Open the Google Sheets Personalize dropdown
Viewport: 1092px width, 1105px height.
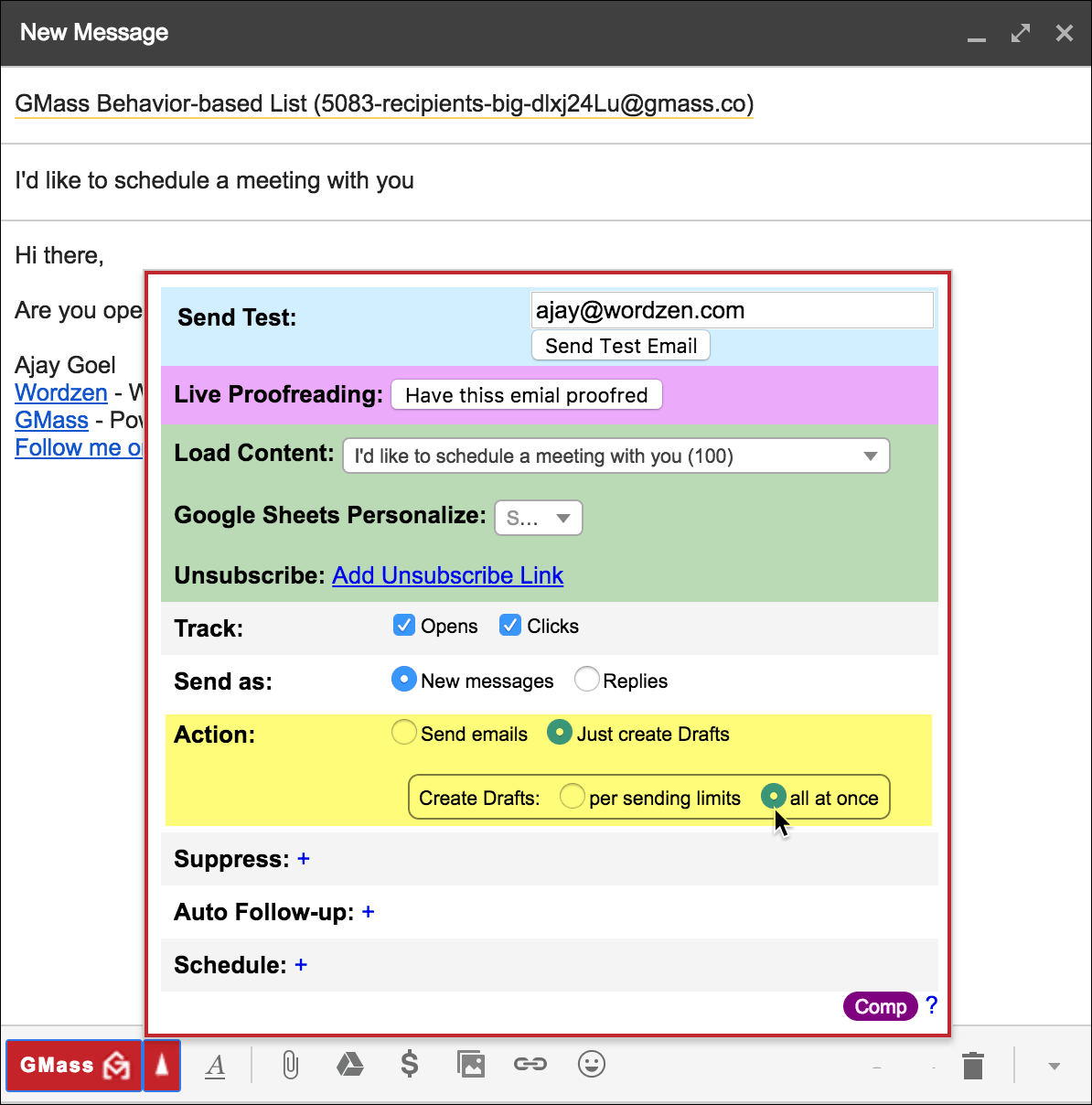538,518
